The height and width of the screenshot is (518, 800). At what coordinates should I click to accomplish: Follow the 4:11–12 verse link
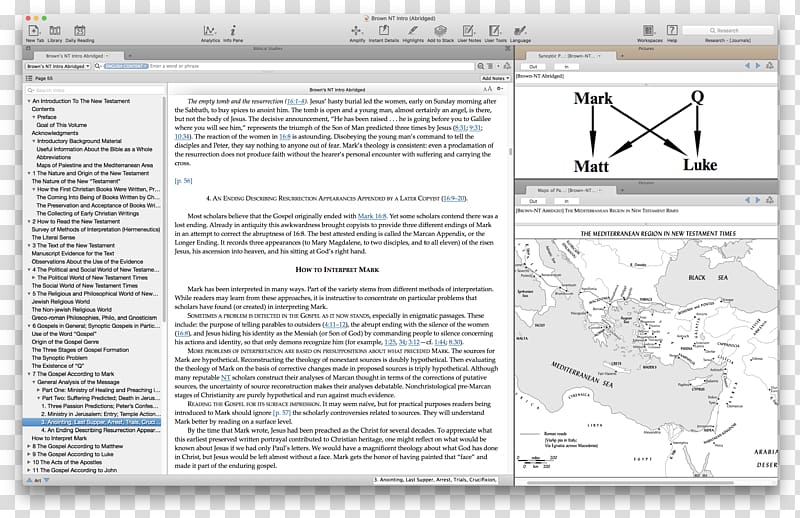tap(335, 325)
